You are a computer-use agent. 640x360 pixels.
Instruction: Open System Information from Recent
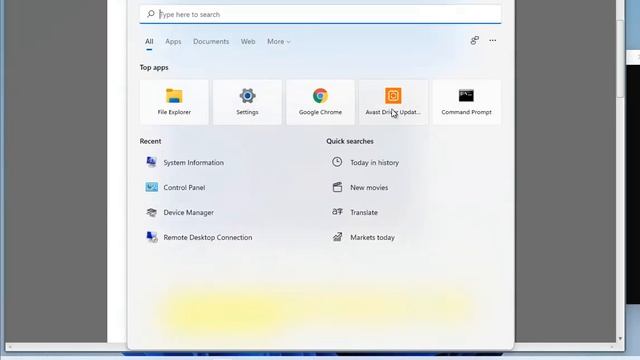[193, 162]
